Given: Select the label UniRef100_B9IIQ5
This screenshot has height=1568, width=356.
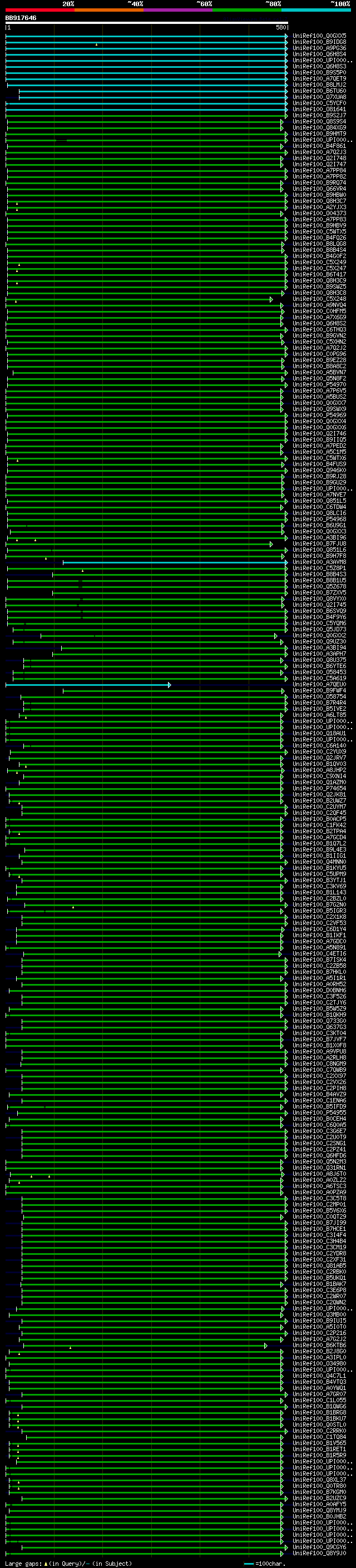Looking at the screenshot, I should coord(319,440).
